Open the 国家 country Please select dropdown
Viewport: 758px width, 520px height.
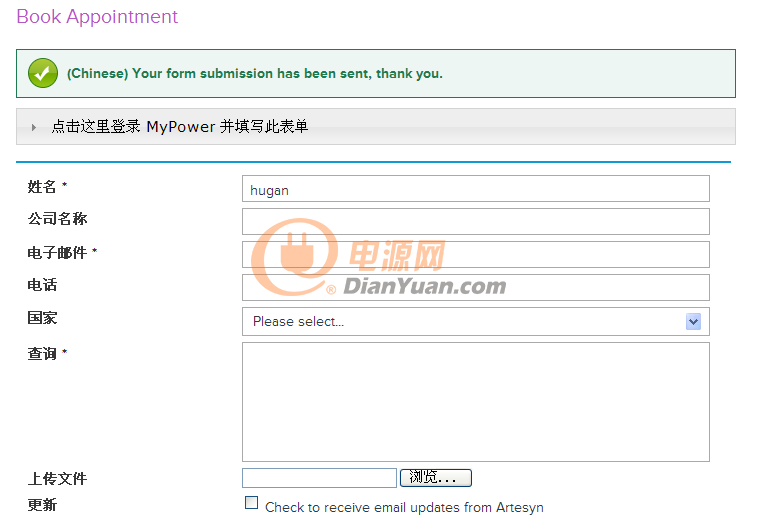476,321
